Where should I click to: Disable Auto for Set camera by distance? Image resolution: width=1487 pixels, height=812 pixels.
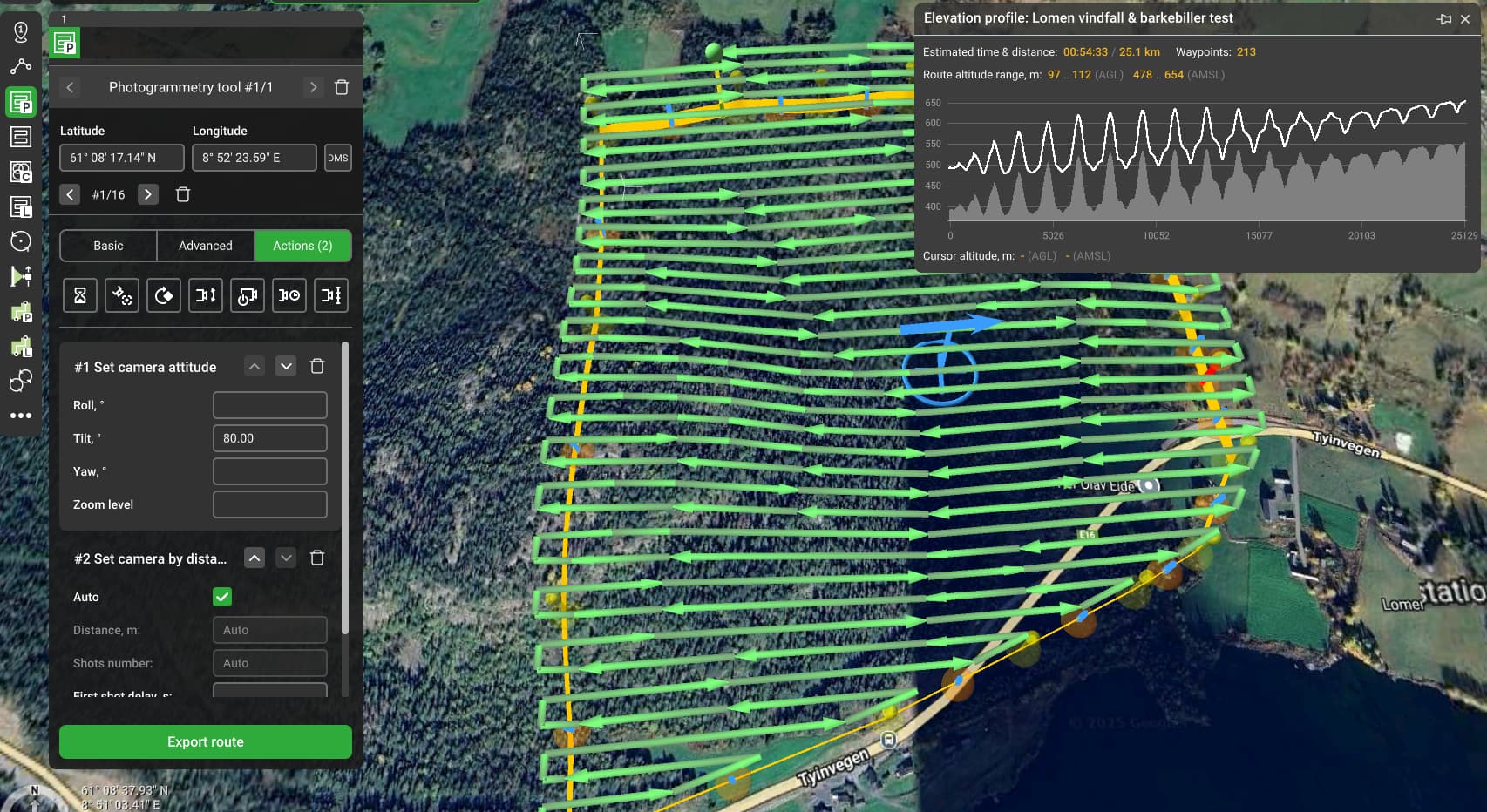[x=221, y=597]
